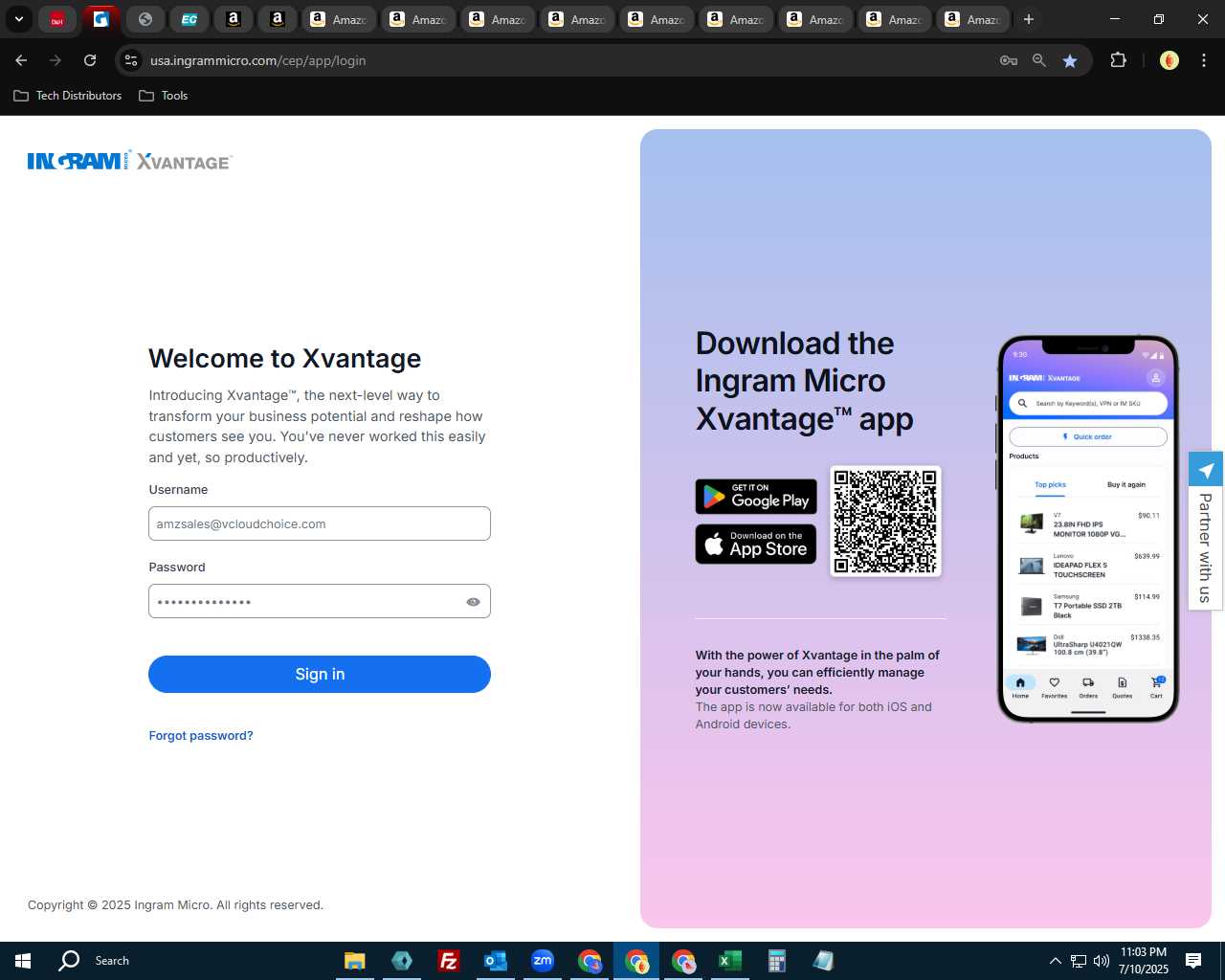Click the Download on the App Store badge
This screenshot has height=980, width=1225.
[756, 544]
